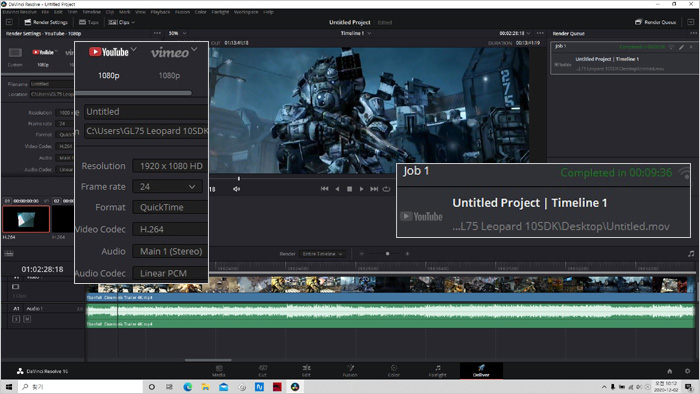Toggle the video track enable icon
Image resolution: width=700 pixels, height=394 pixels.
16,286
